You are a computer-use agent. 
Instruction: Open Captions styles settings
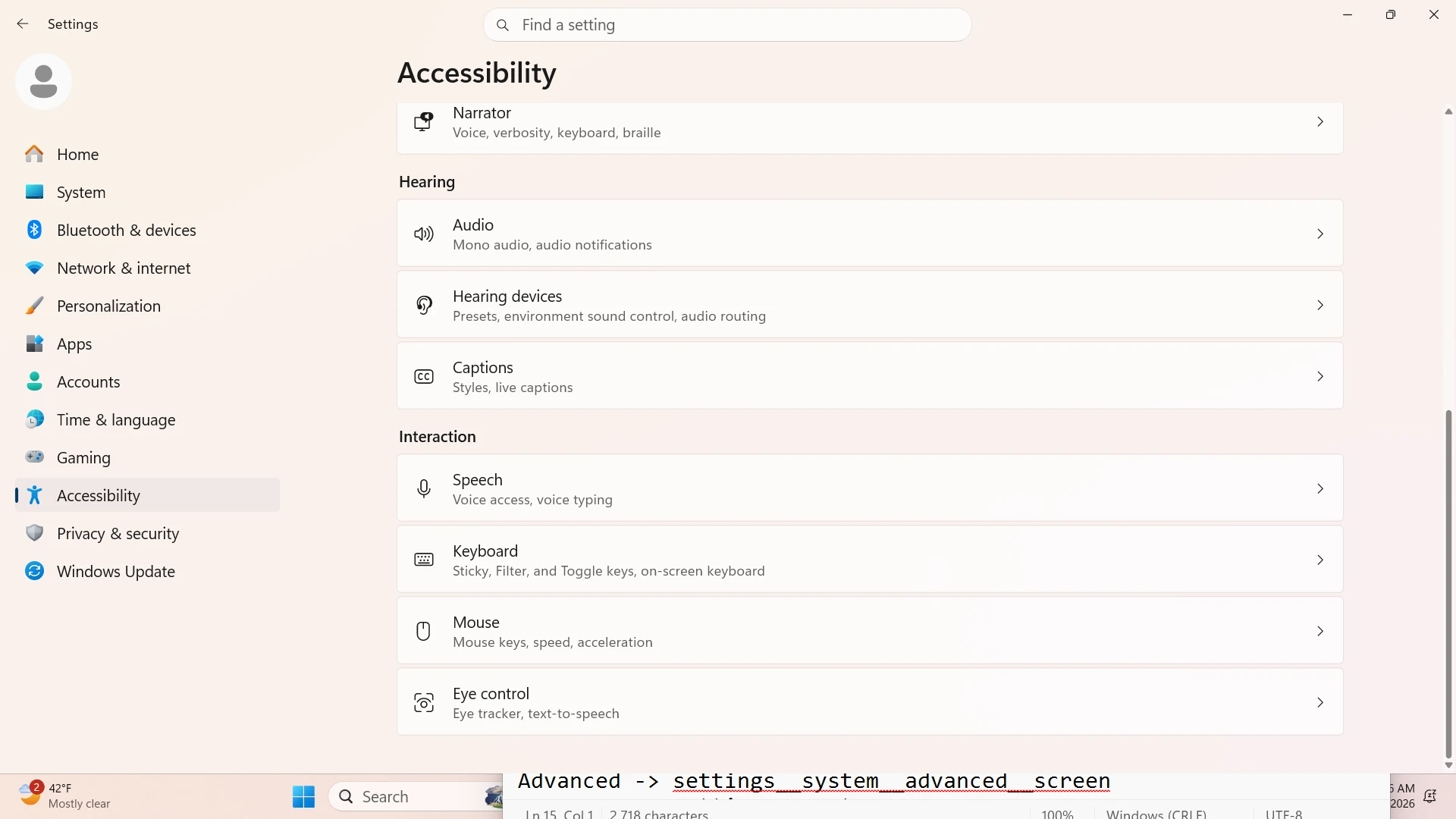pos(870,376)
